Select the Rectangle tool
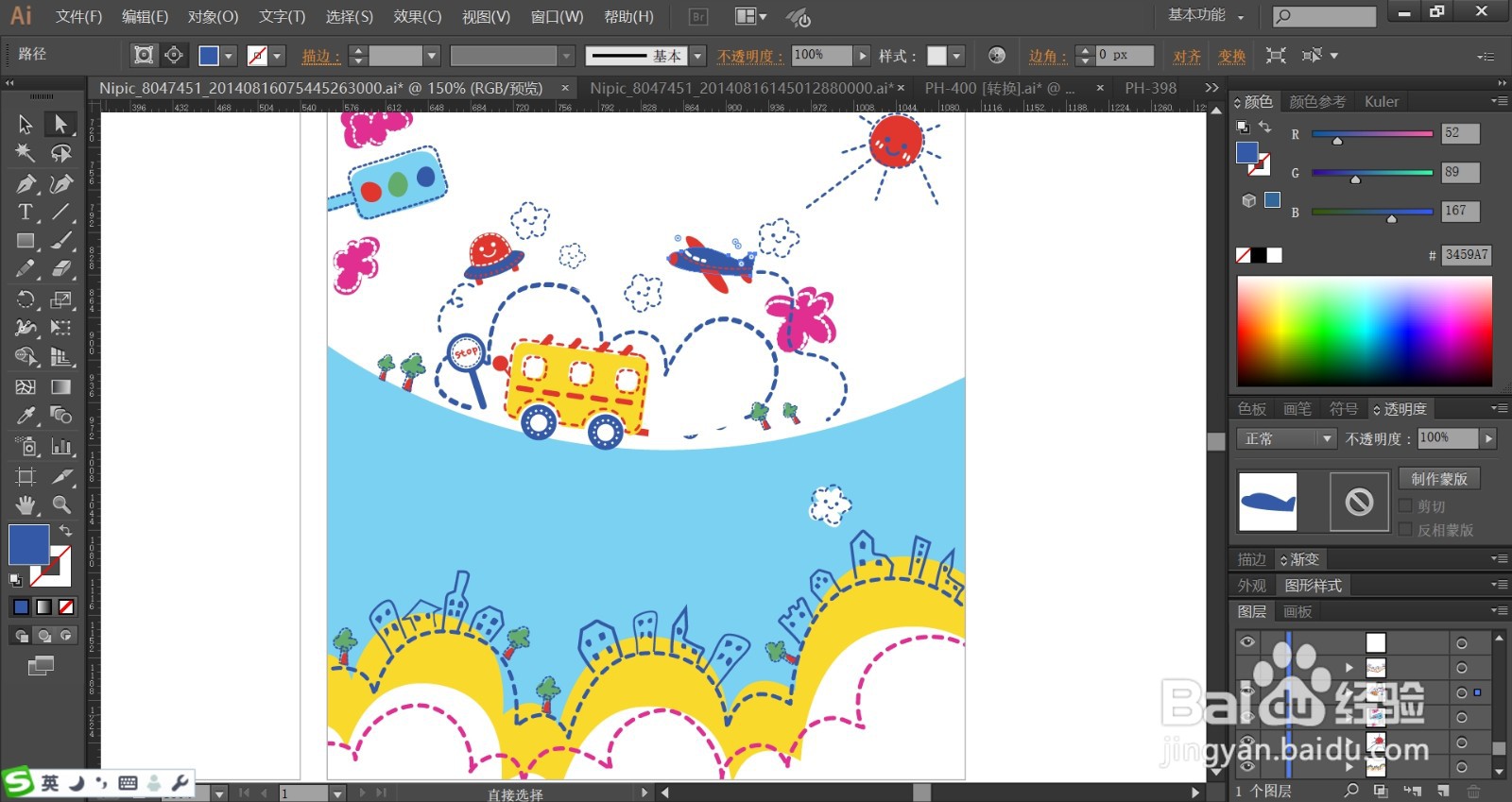Viewport: 1512px width, 802px height. tap(26, 241)
